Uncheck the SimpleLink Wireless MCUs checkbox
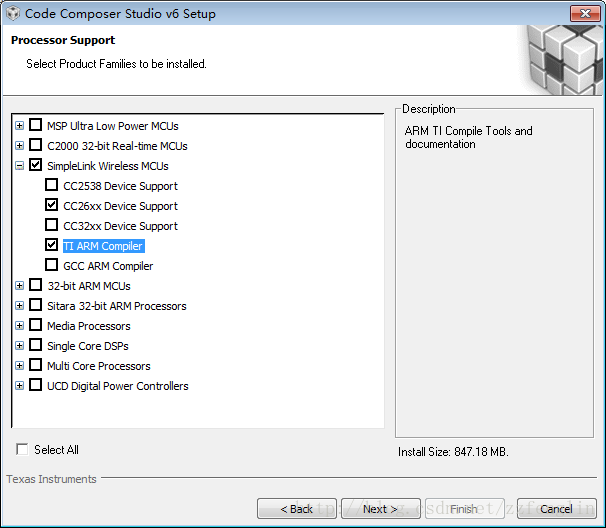The image size is (606, 528). [x=36, y=165]
